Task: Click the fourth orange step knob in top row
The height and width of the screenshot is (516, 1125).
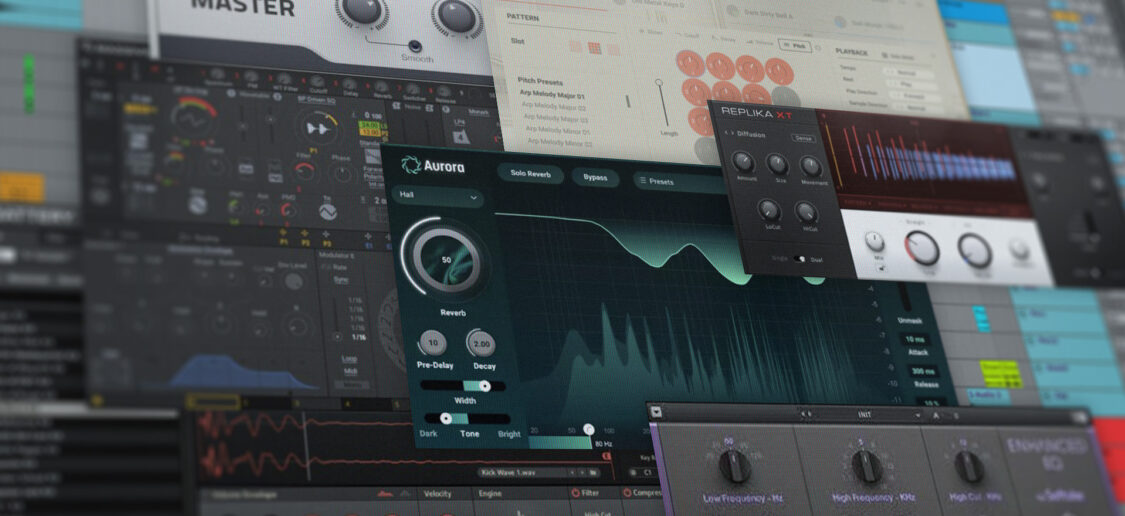Action: click(779, 70)
